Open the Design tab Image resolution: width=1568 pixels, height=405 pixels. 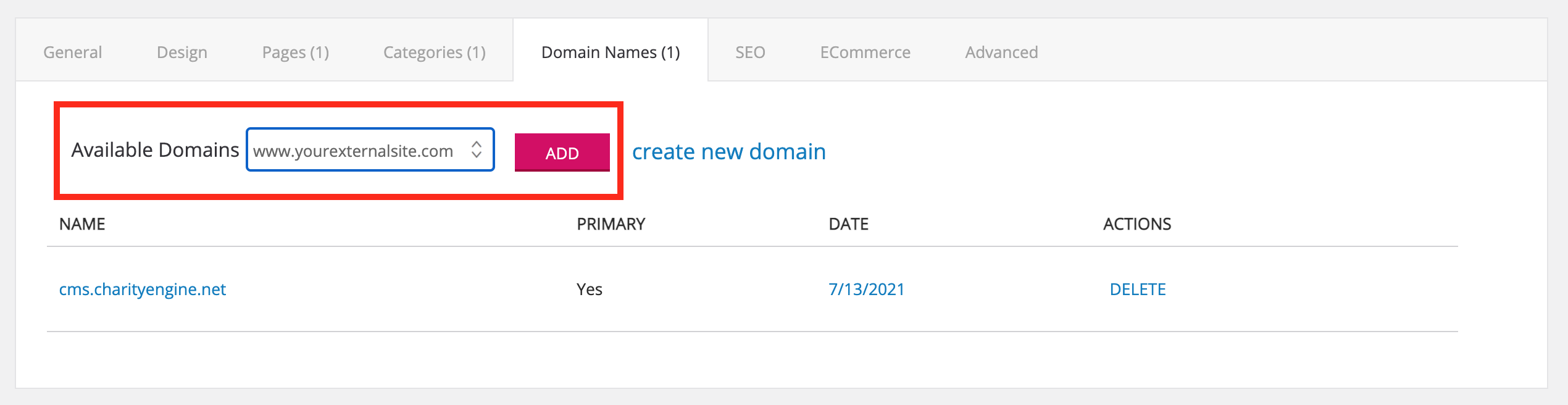181,52
